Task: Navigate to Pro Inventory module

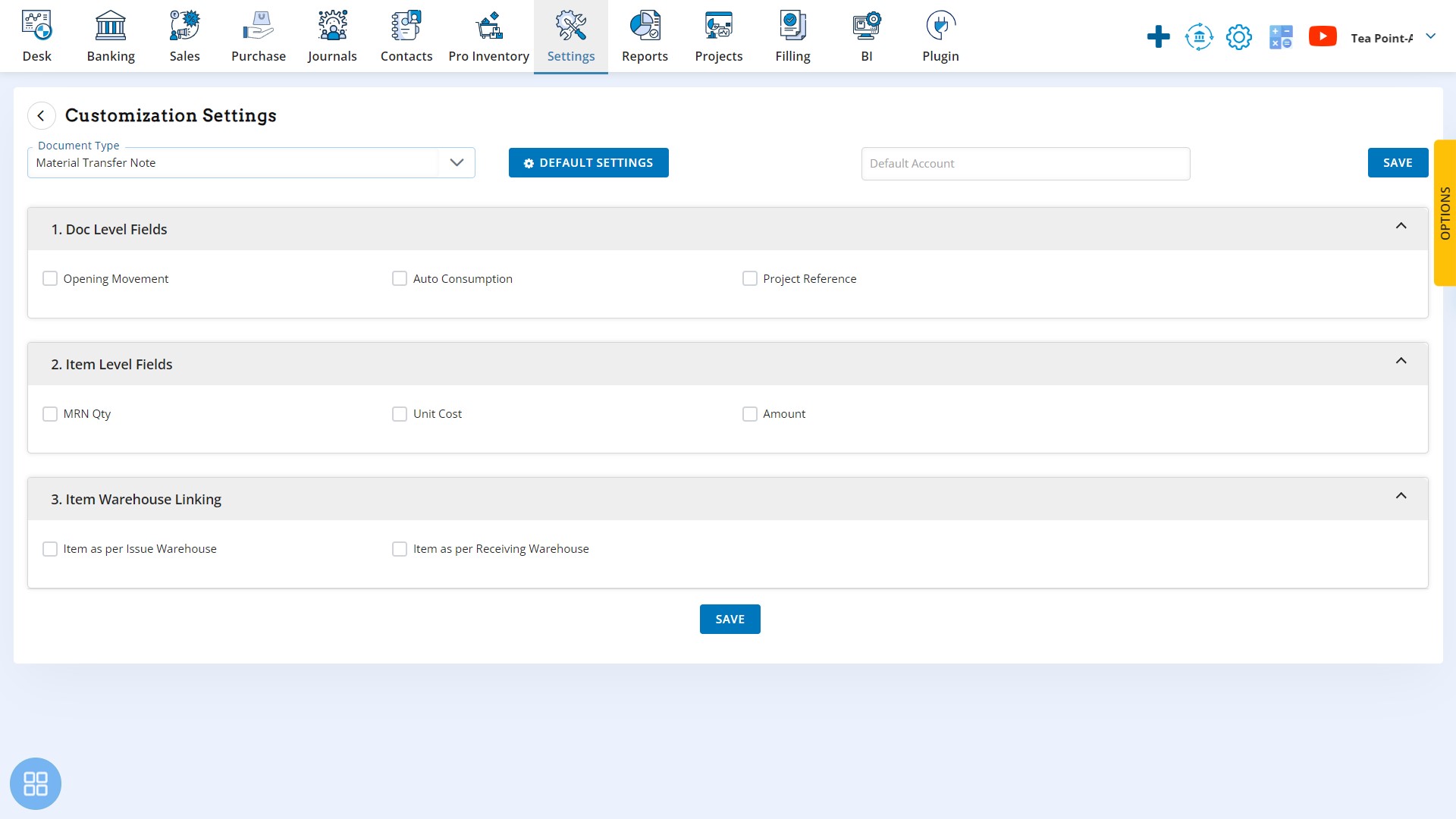Action: click(489, 36)
